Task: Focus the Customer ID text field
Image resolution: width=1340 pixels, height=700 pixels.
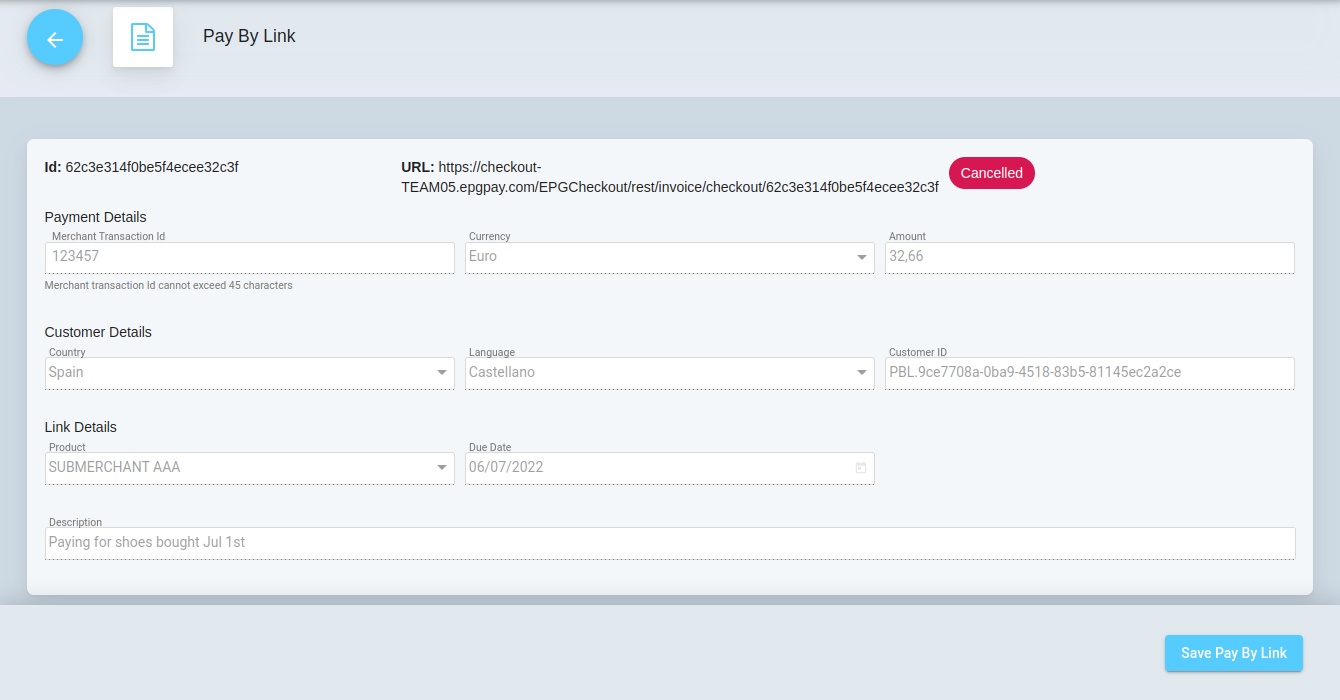Action: (1088, 372)
